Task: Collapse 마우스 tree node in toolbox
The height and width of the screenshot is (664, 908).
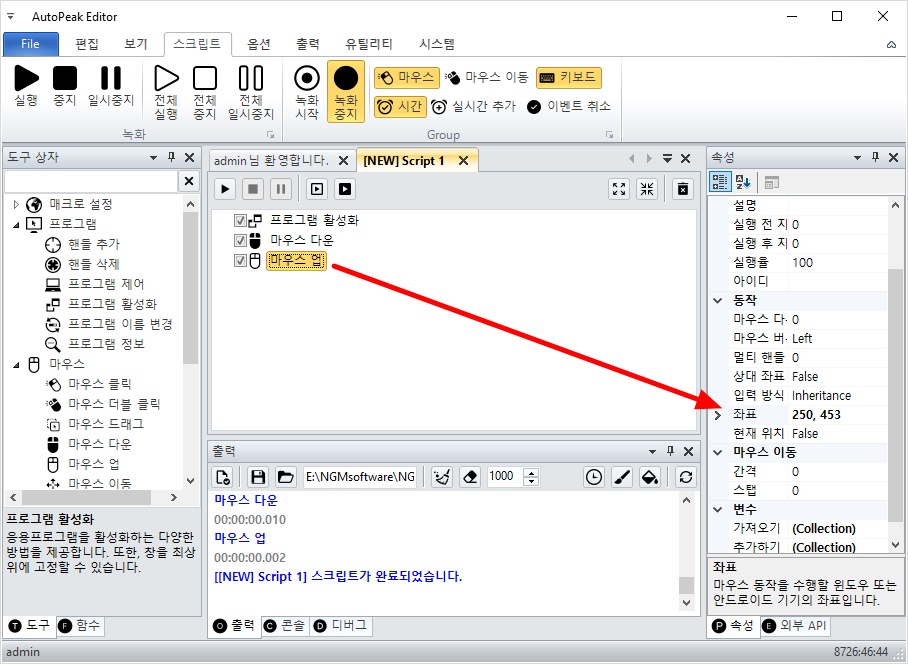Action: [x=16, y=365]
